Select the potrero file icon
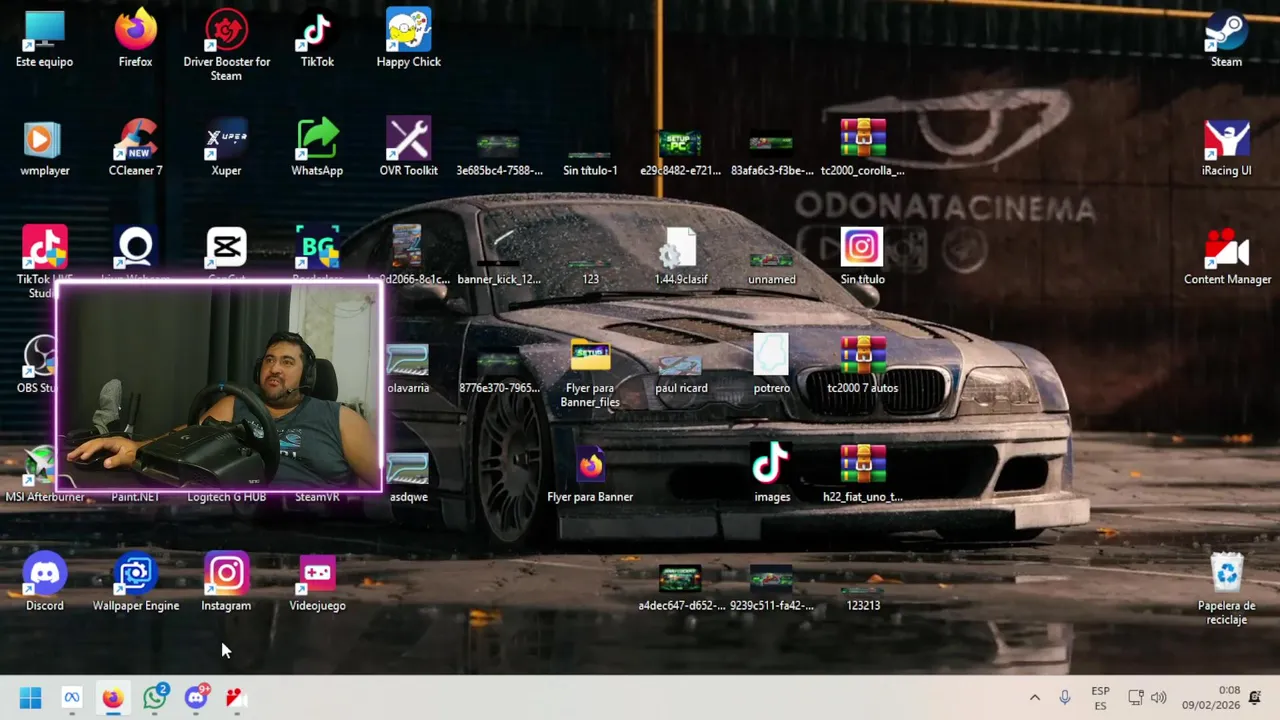 [x=771, y=365]
